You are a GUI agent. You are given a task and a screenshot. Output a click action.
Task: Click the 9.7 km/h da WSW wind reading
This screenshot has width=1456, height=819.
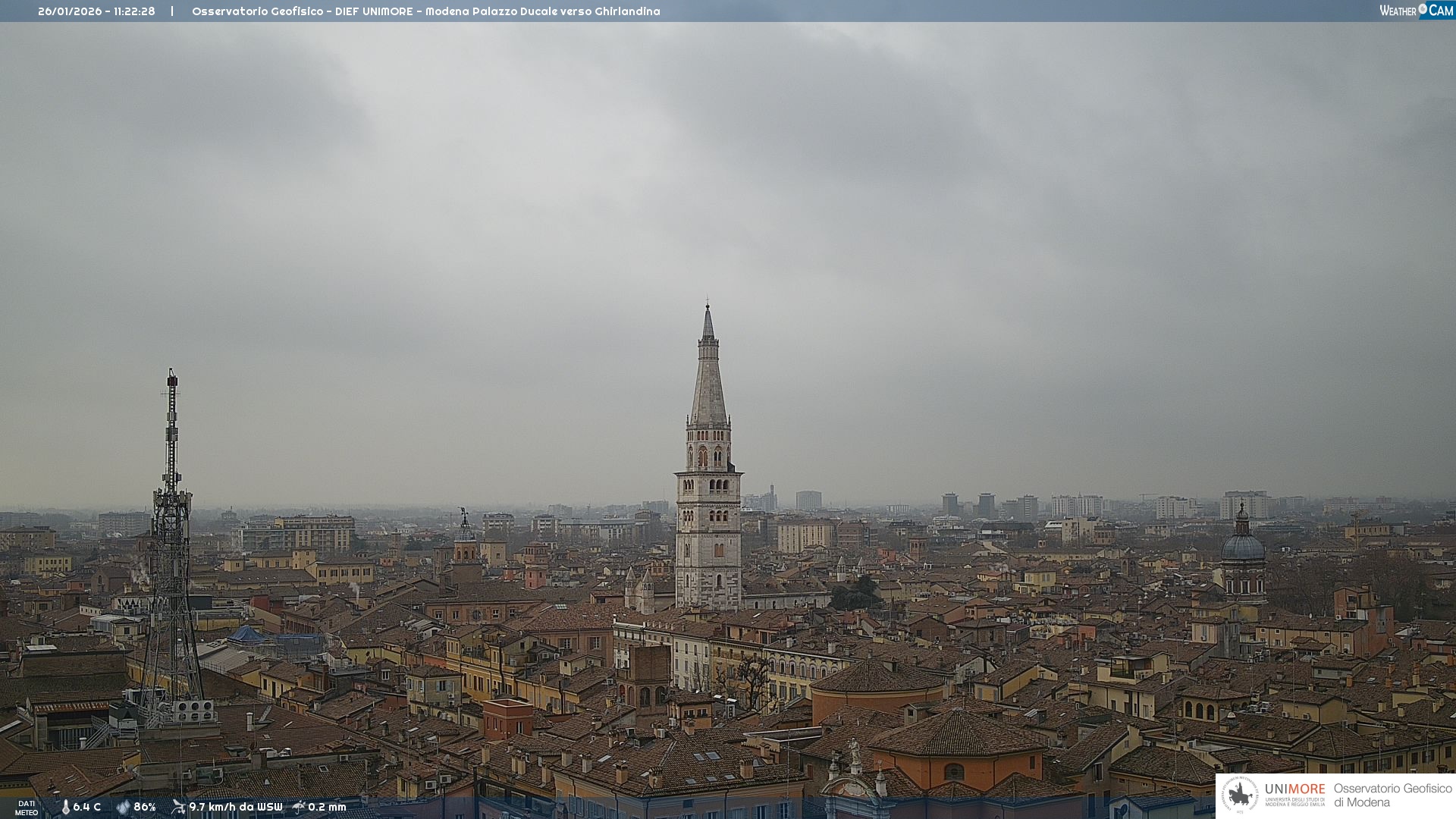pos(236,807)
